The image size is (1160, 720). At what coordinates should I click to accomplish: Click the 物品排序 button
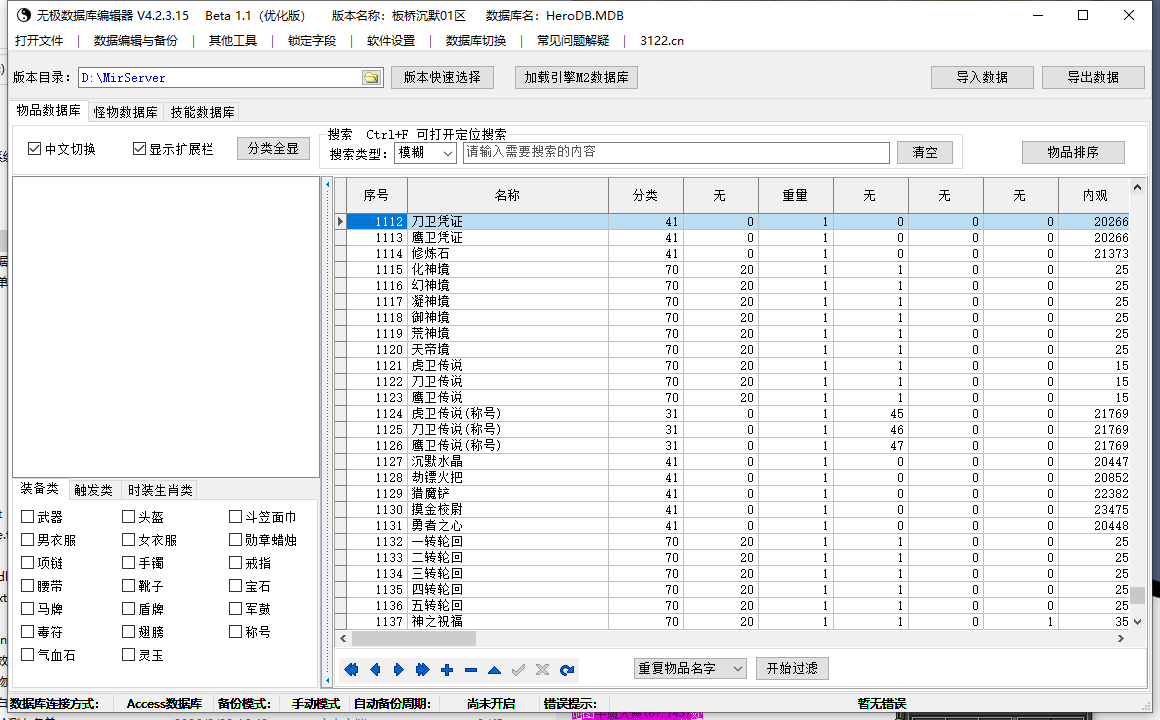1073,152
